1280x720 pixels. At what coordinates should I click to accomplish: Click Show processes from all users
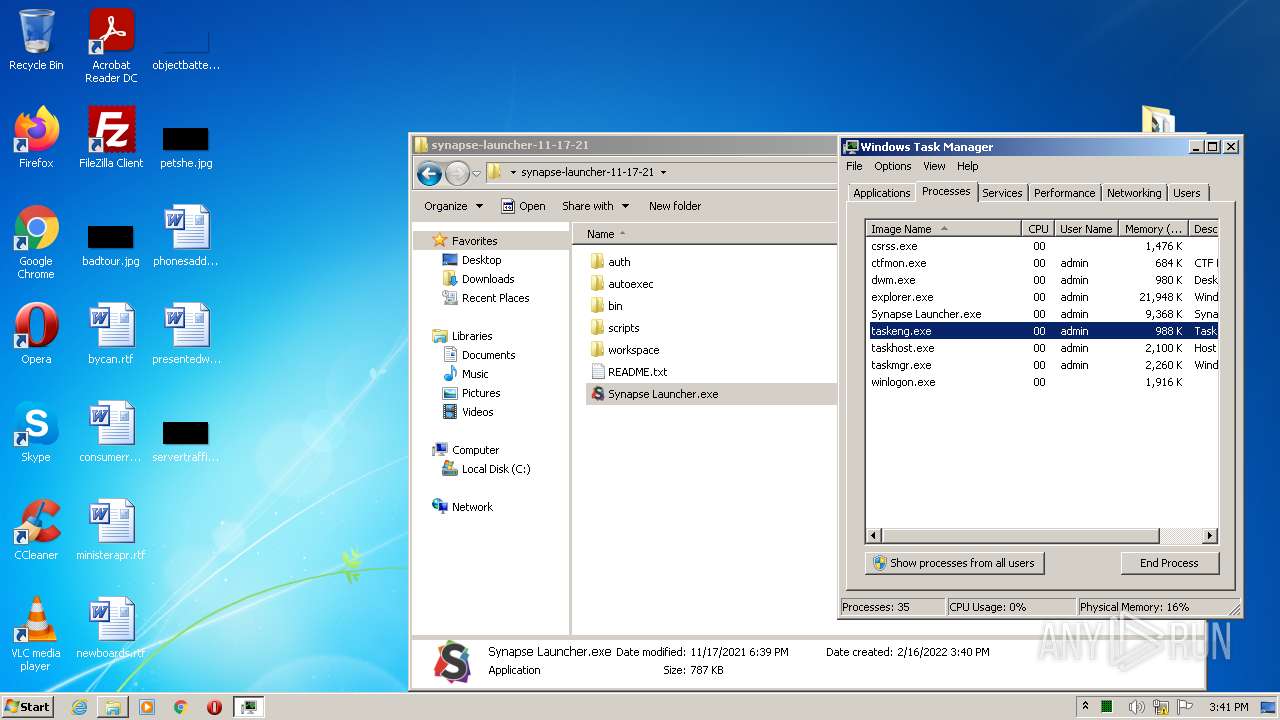[x=954, y=563]
